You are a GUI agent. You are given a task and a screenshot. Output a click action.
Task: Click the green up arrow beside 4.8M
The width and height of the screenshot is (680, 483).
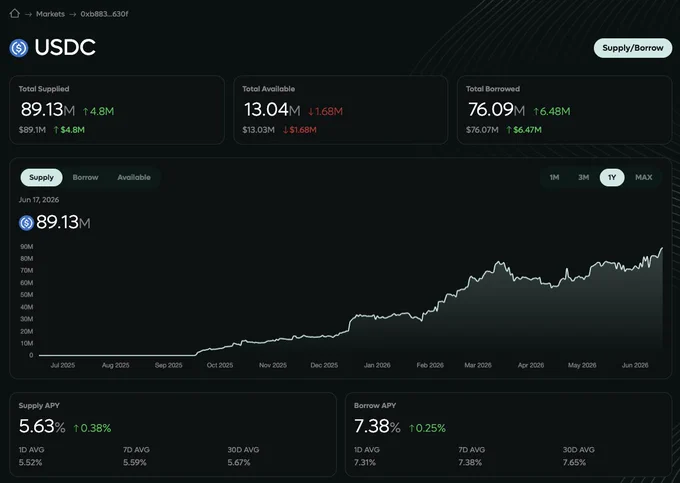pyautogui.click(x=85, y=111)
